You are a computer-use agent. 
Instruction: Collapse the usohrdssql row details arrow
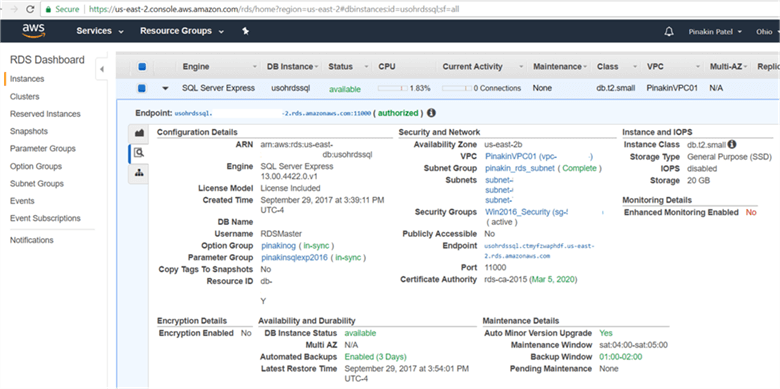point(166,88)
